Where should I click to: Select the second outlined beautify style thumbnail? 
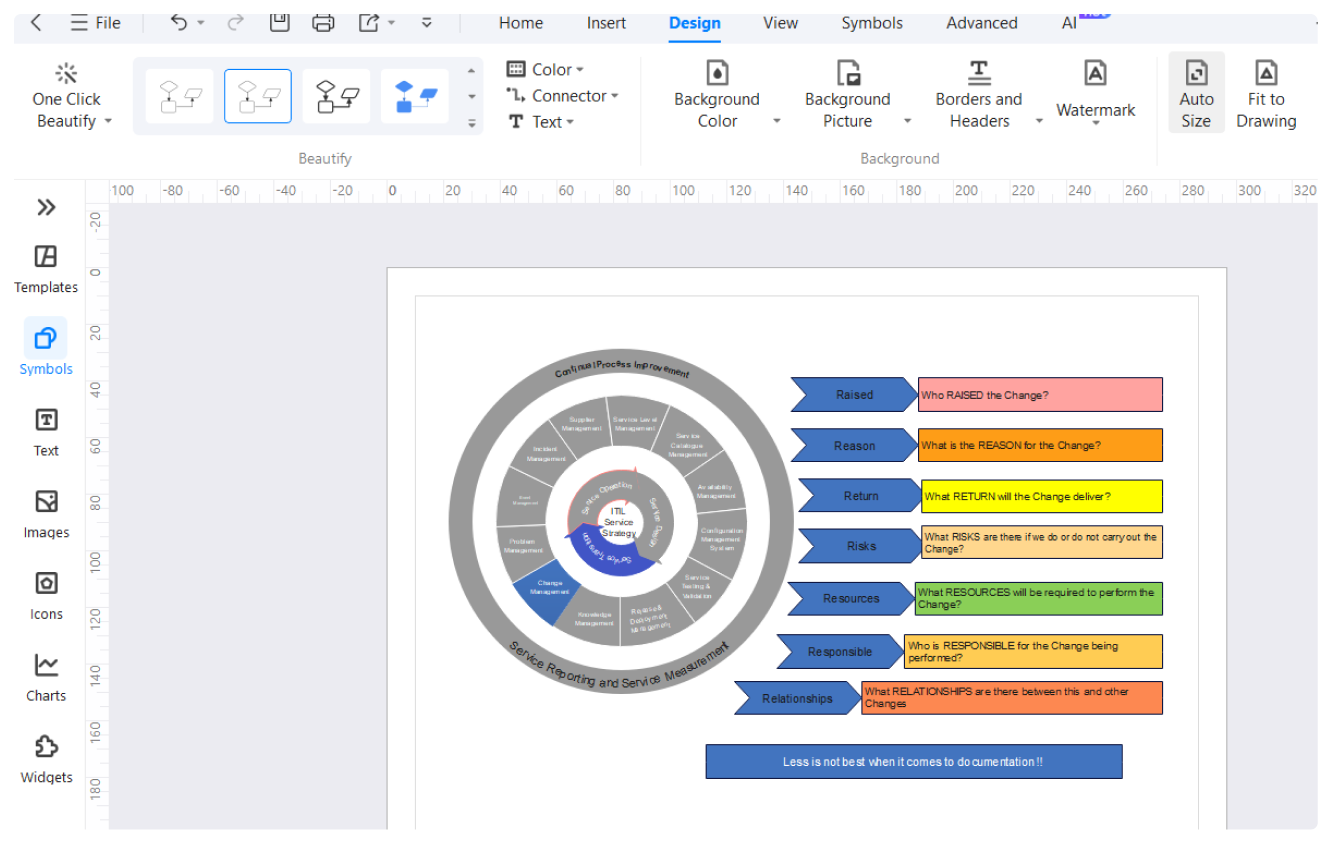(258, 96)
